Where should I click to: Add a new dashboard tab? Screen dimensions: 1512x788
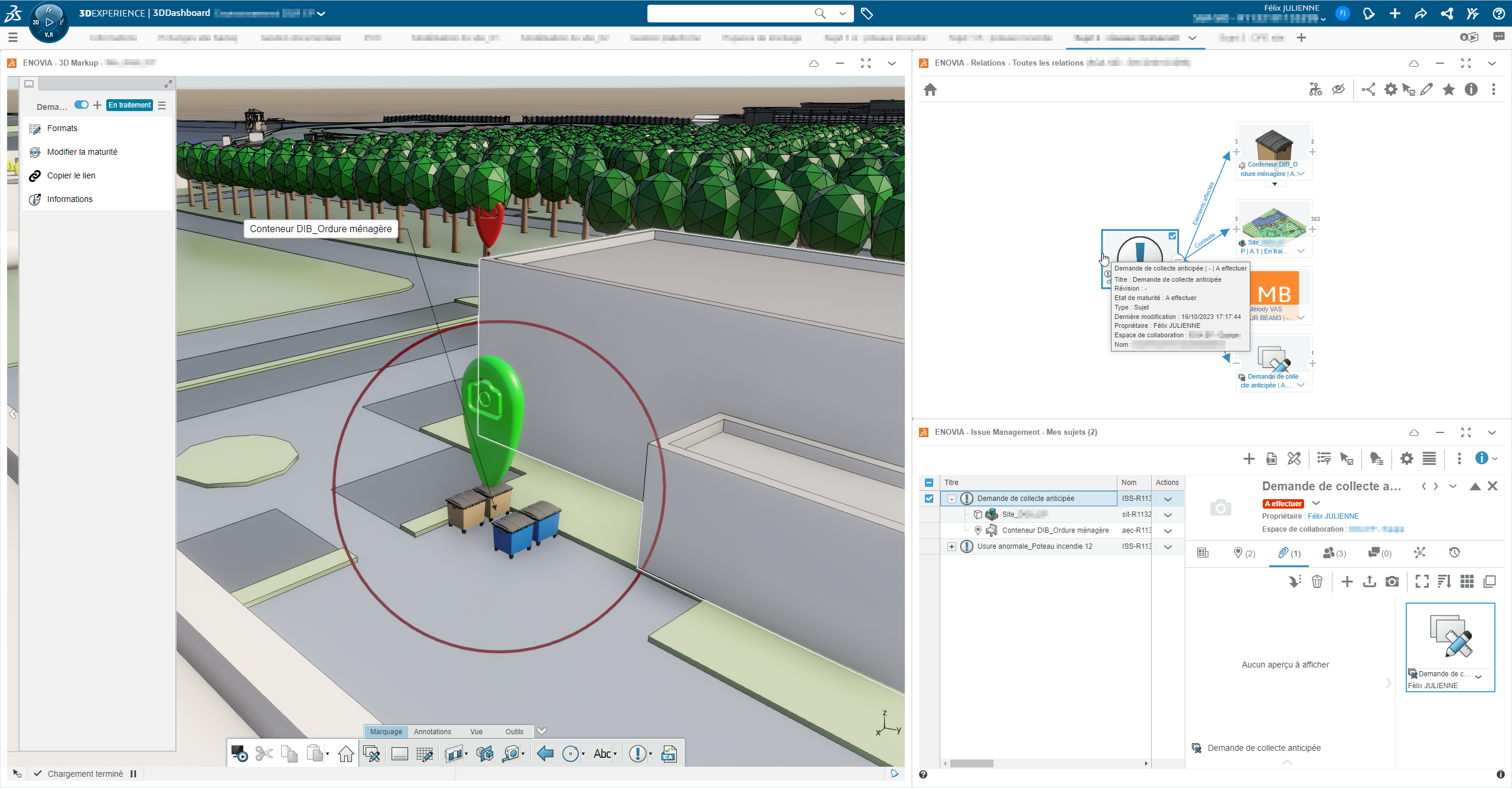click(x=1301, y=38)
